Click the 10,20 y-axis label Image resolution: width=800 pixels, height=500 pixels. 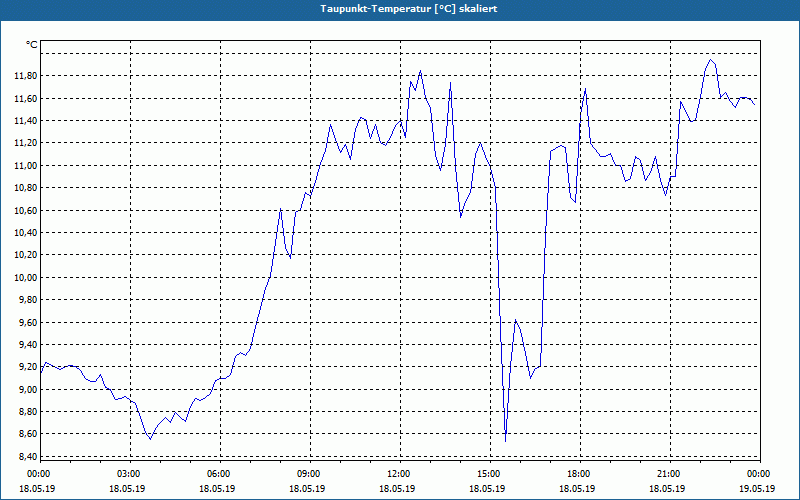pyautogui.click(x=26, y=255)
